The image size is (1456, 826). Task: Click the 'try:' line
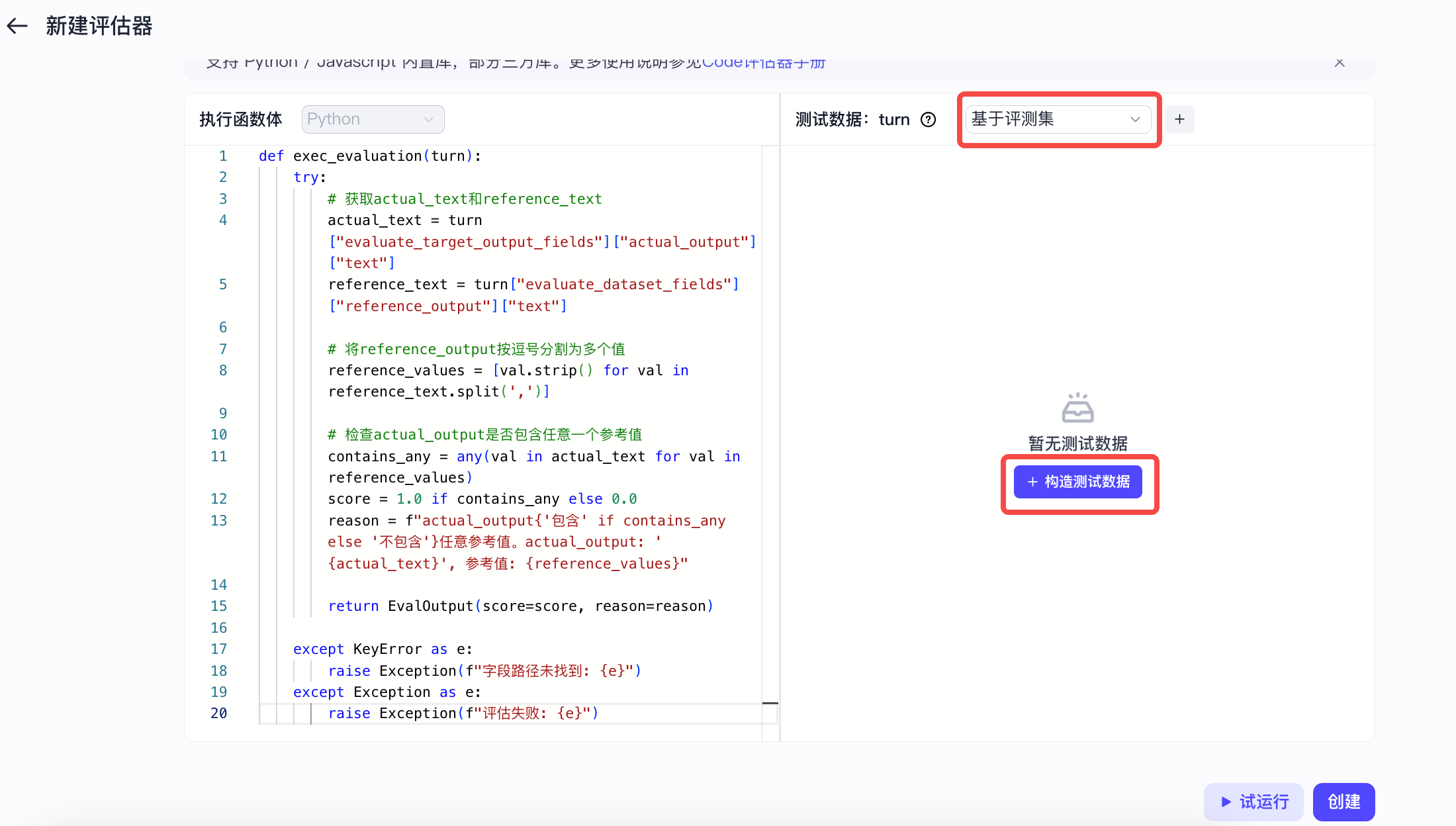(310, 177)
